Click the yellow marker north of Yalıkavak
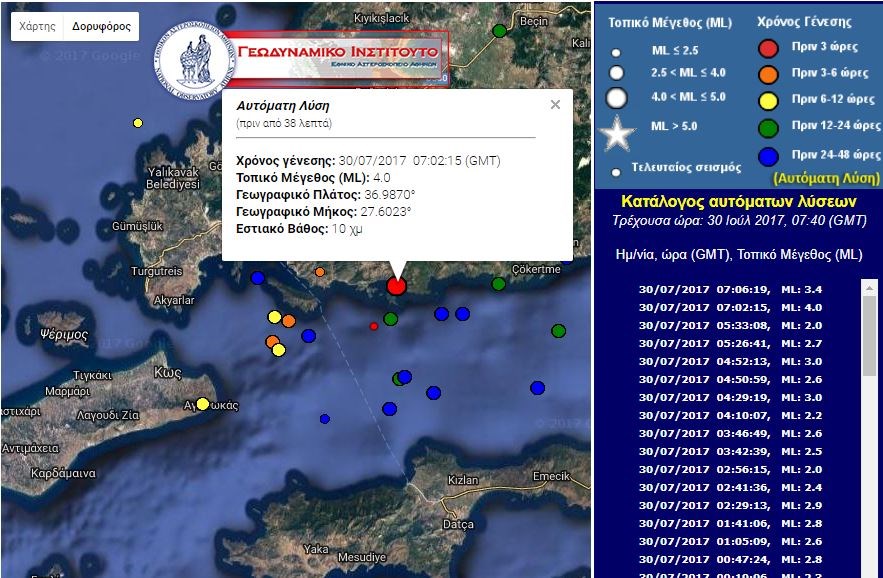This screenshot has height=578, width=883. coord(138,123)
